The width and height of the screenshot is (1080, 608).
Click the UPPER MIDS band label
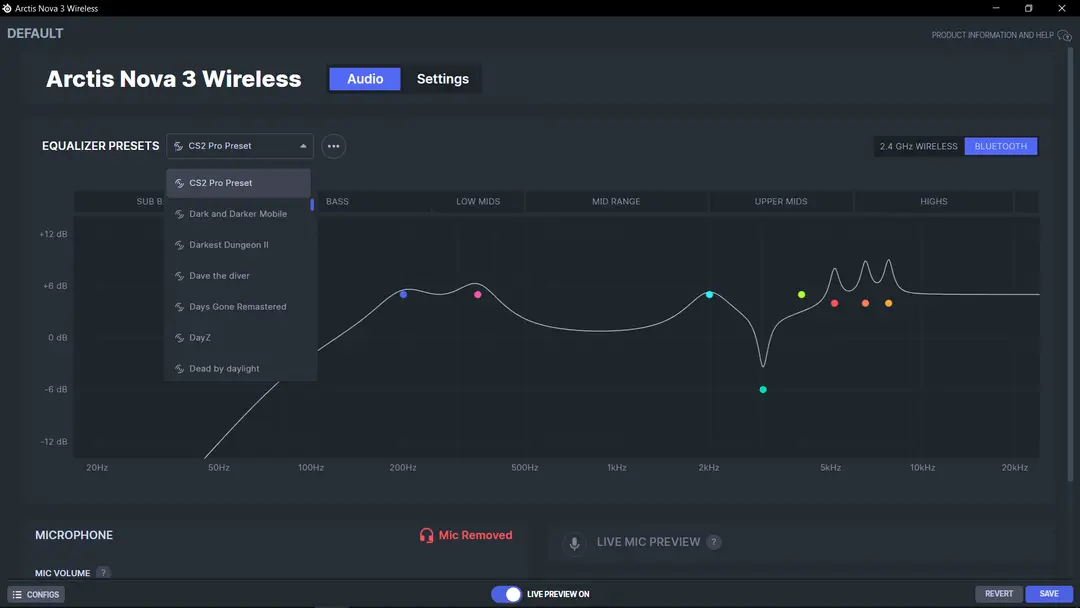(x=780, y=201)
